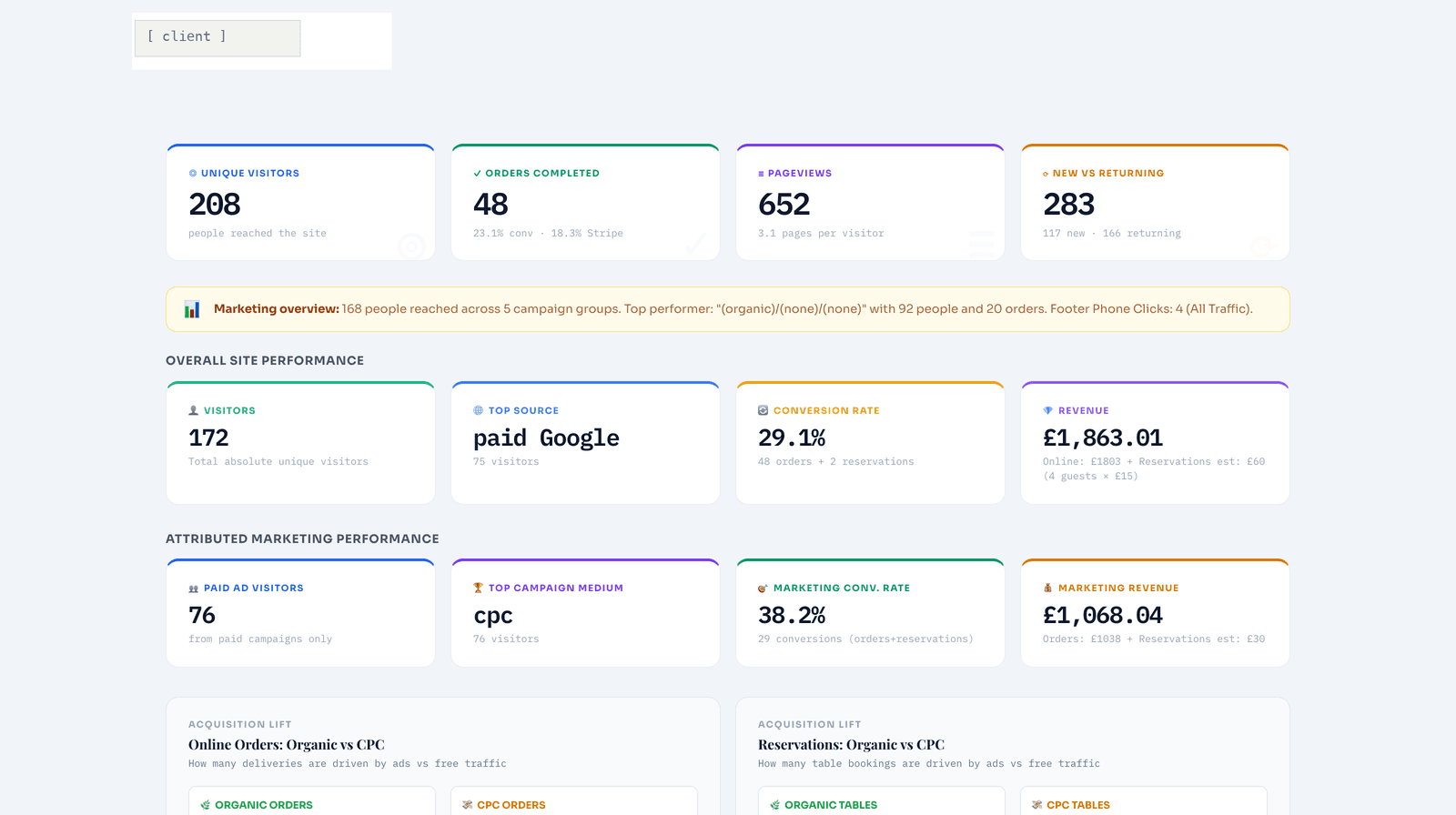Click the Marketing Revenue money bag icon
1456x815 pixels.
[x=1047, y=588]
